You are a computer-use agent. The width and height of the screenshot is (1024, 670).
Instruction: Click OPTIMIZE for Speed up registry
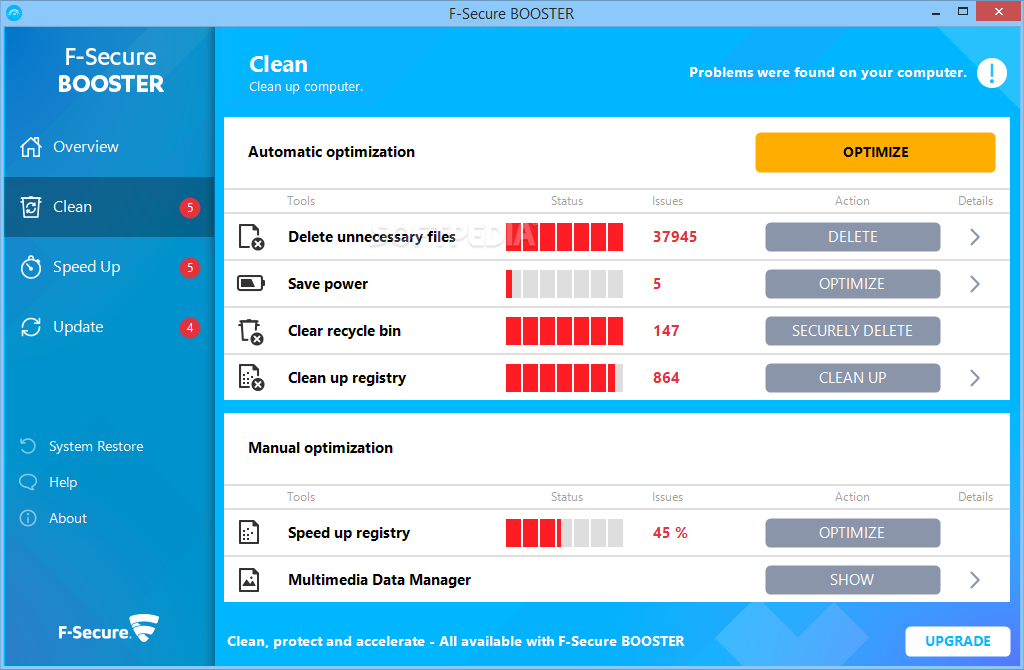click(853, 533)
